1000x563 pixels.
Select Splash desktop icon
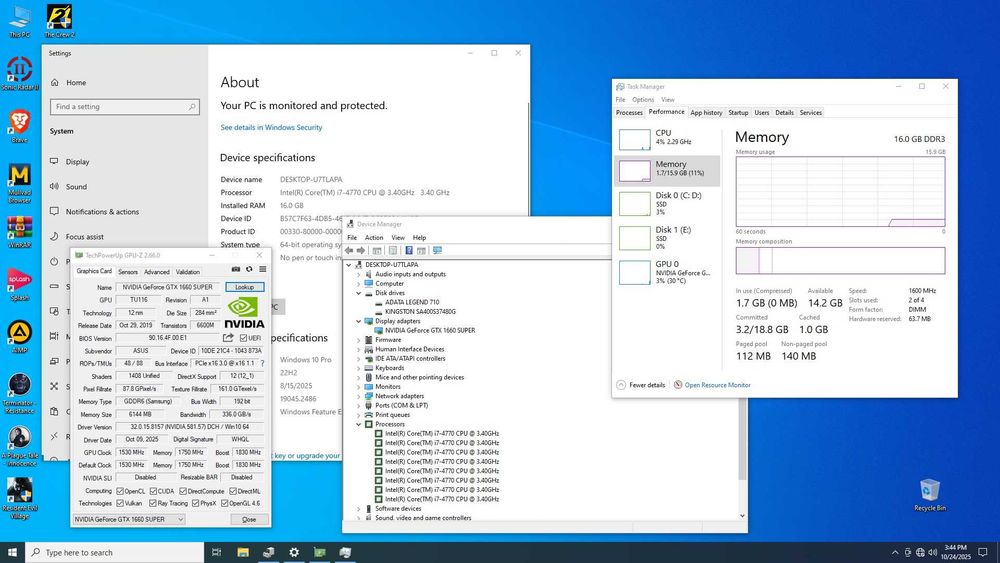coord(19,284)
